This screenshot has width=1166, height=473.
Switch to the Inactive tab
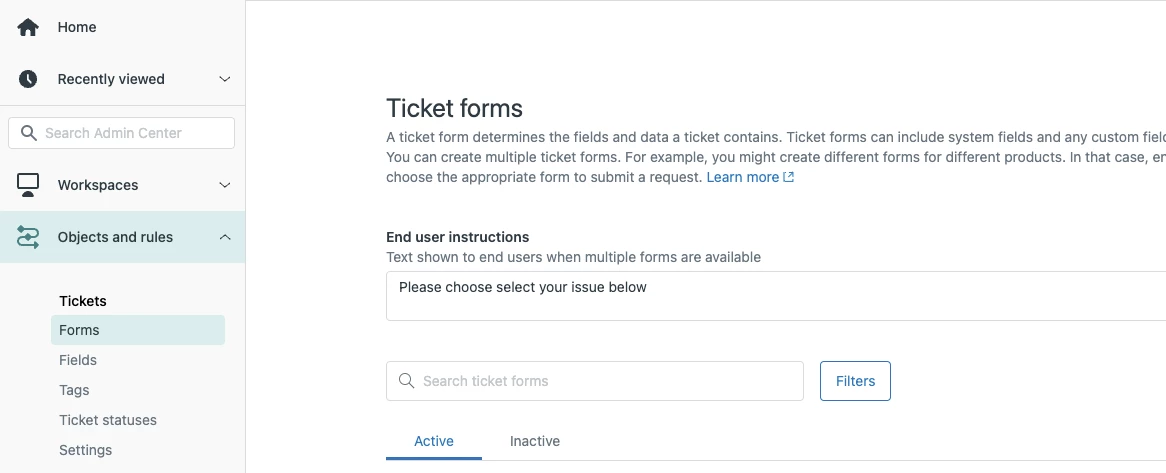(535, 441)
